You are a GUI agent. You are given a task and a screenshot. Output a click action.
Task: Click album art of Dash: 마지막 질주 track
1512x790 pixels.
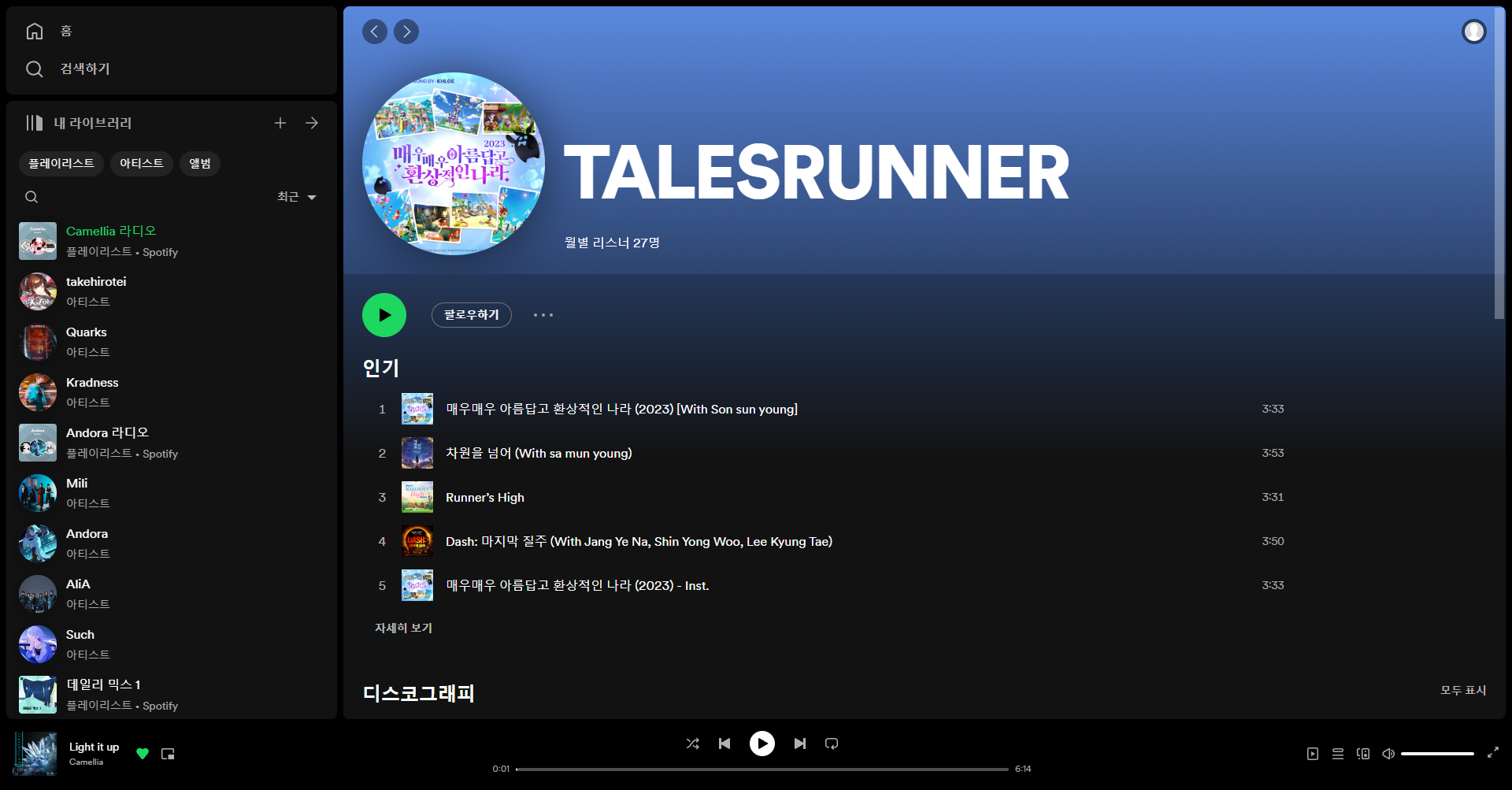(417, 541)
